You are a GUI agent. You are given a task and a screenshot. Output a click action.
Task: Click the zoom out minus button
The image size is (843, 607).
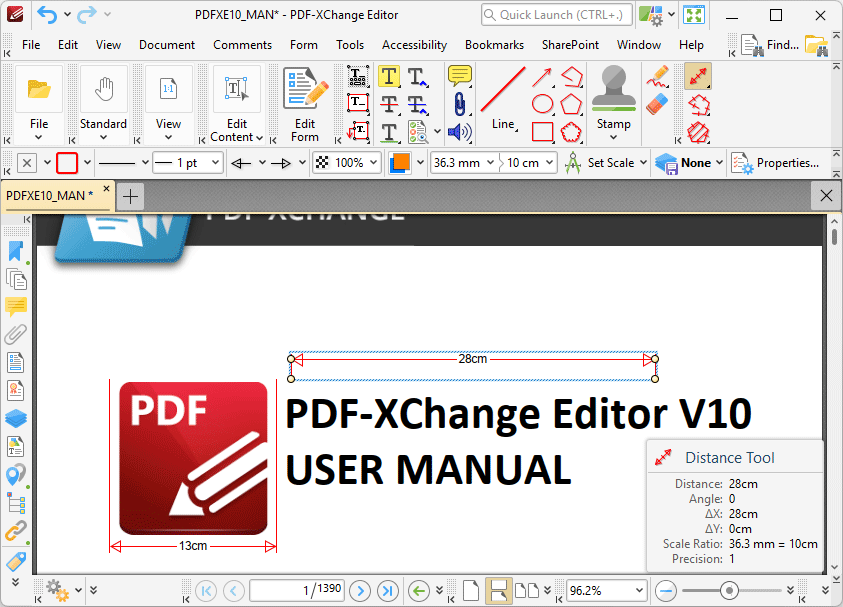click(x=666, y=591)
